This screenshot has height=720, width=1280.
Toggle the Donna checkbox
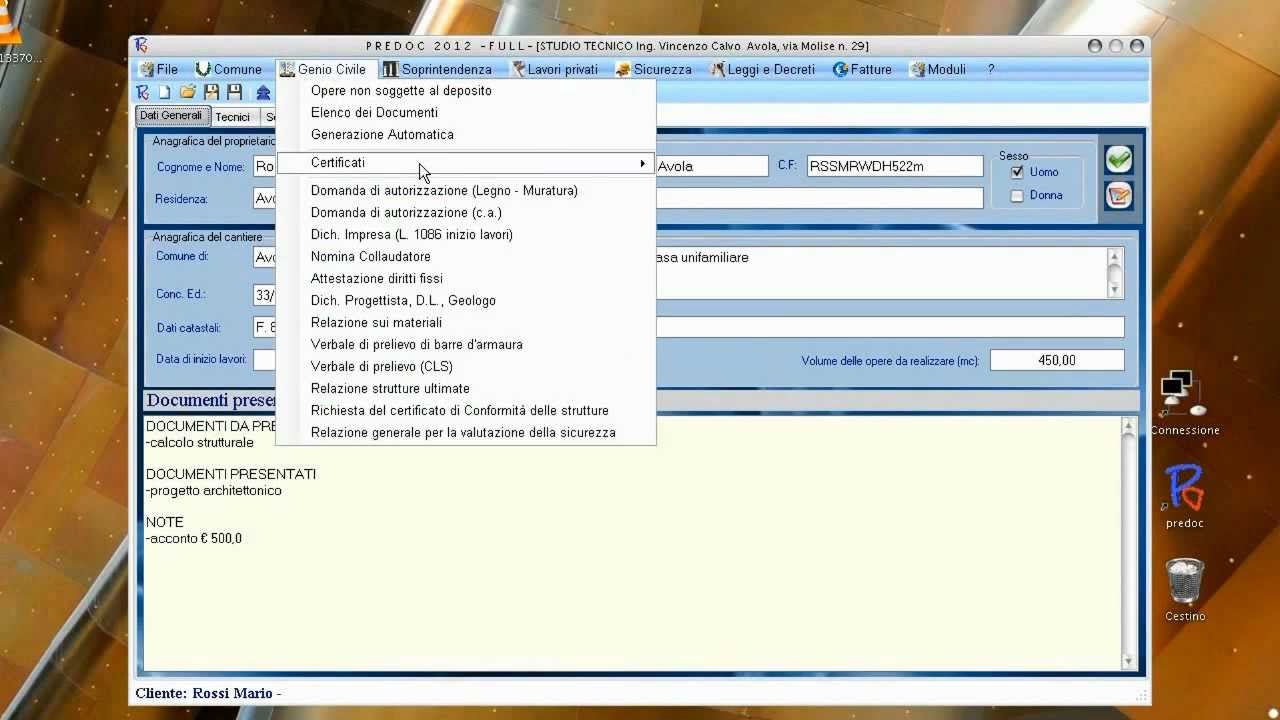[x=1017, y=195]
